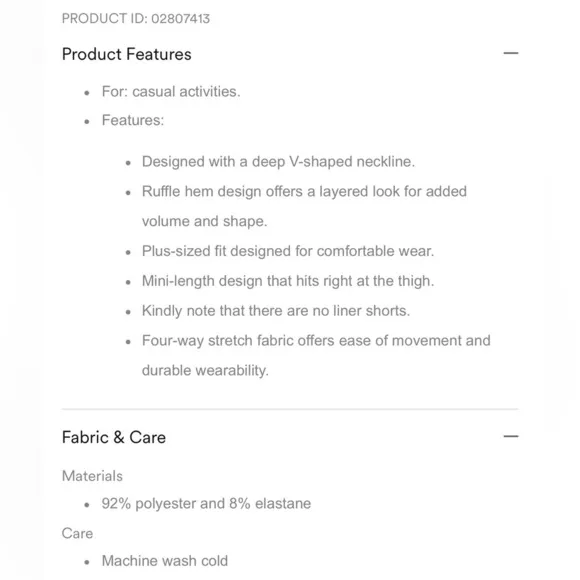The width and height of the screenshot is (580, 580).
Task: Collapse the Fabric & Care minus icon
Action: (x=510, y=436)
